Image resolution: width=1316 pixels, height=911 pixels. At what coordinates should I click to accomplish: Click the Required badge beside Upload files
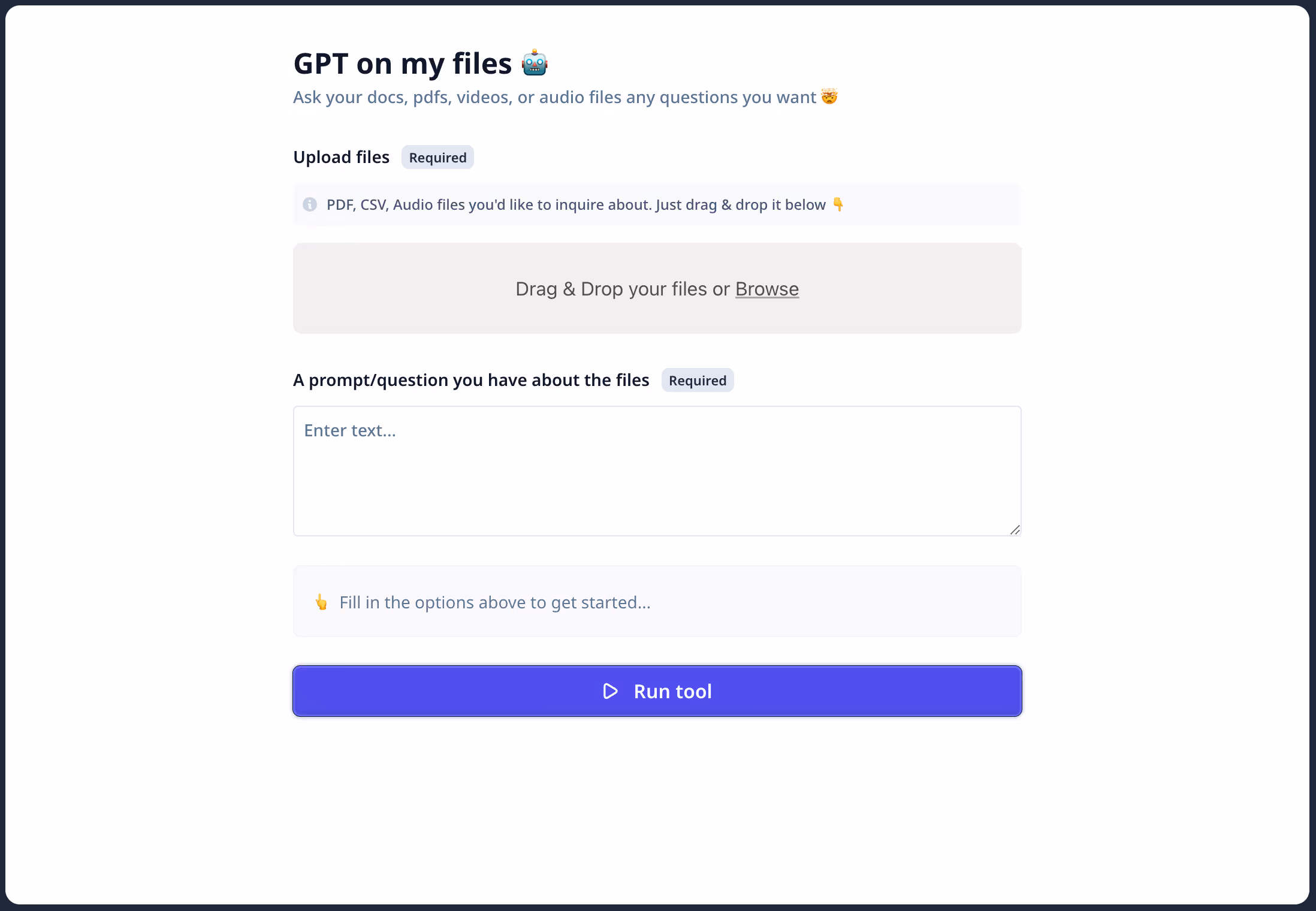coord(437,158)
